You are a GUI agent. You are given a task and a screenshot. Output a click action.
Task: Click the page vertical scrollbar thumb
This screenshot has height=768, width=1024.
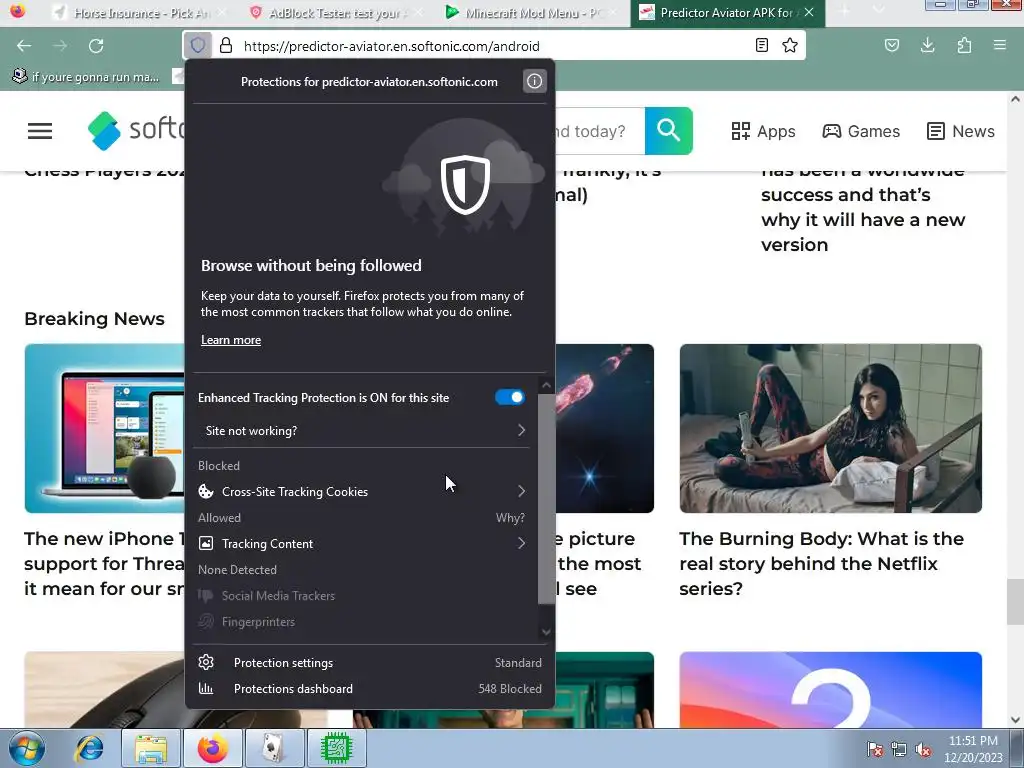pyautogui.click(x=1015, y=601)
